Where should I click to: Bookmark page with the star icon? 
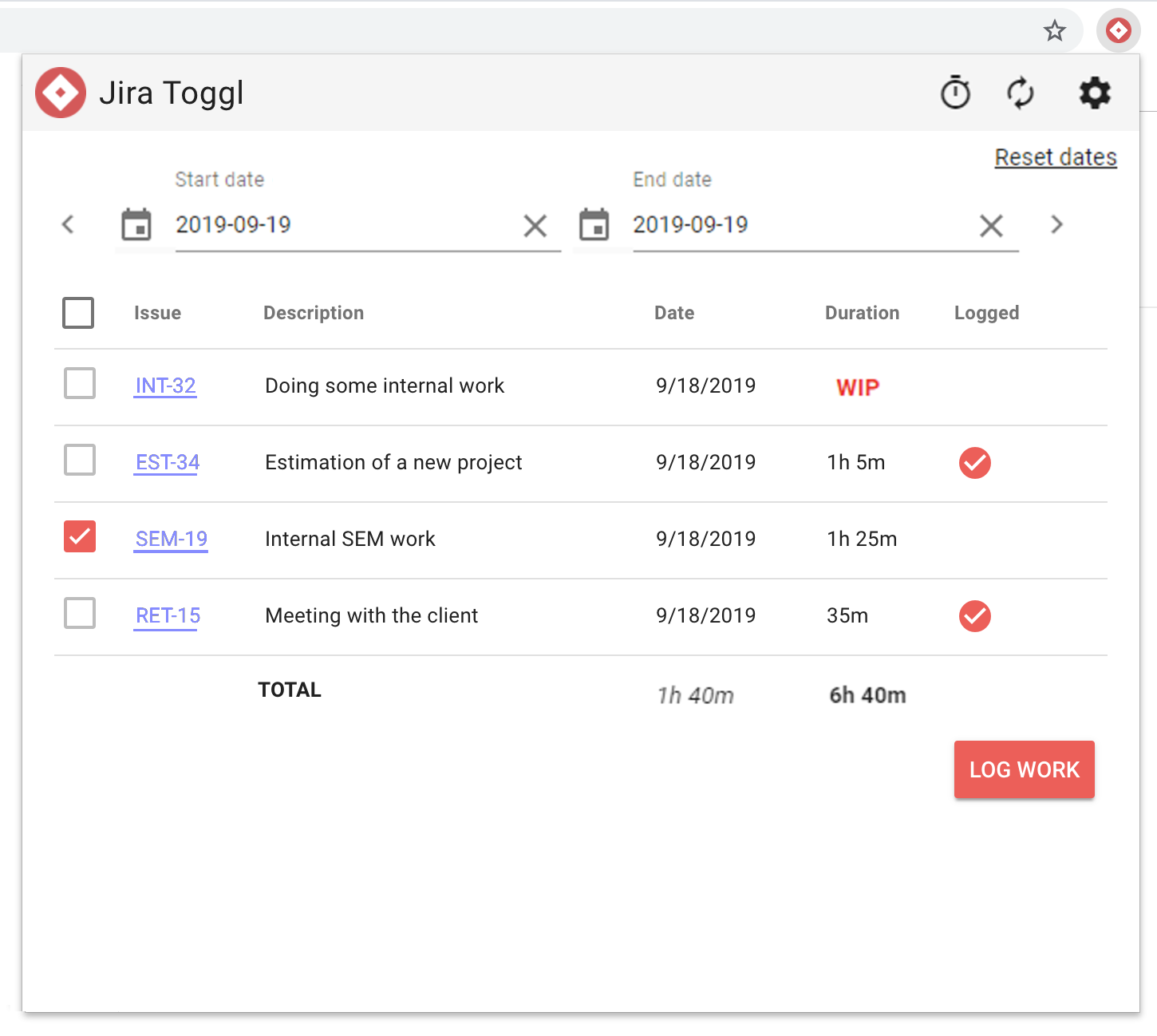(1055, 31)
